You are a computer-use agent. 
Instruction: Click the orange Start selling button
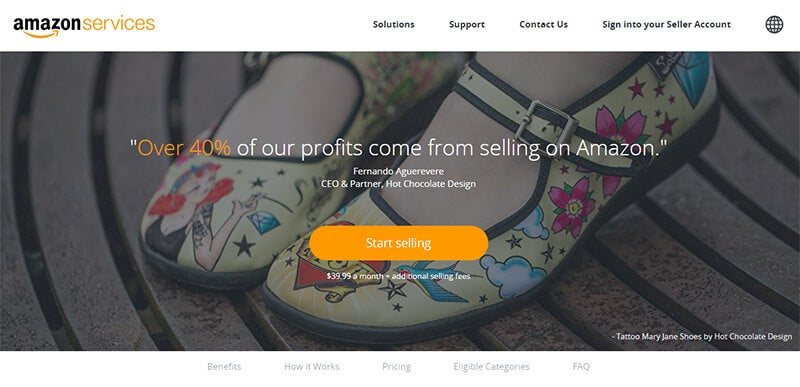(x=398, y=243)
